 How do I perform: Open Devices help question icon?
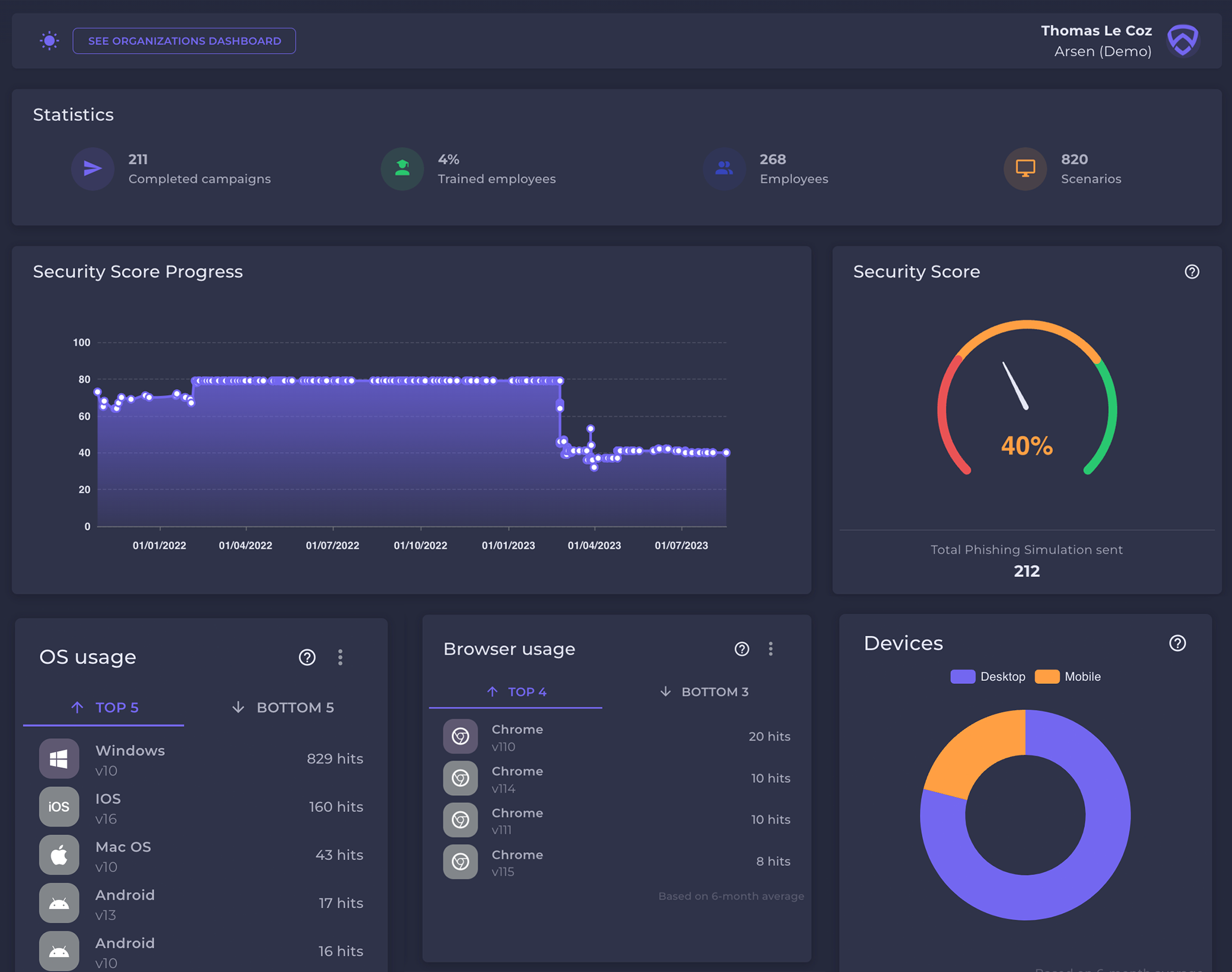(1177, 643)
